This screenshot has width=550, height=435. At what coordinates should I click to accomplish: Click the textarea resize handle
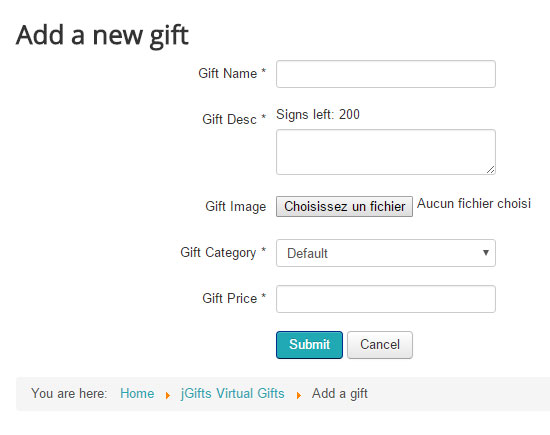490,170
